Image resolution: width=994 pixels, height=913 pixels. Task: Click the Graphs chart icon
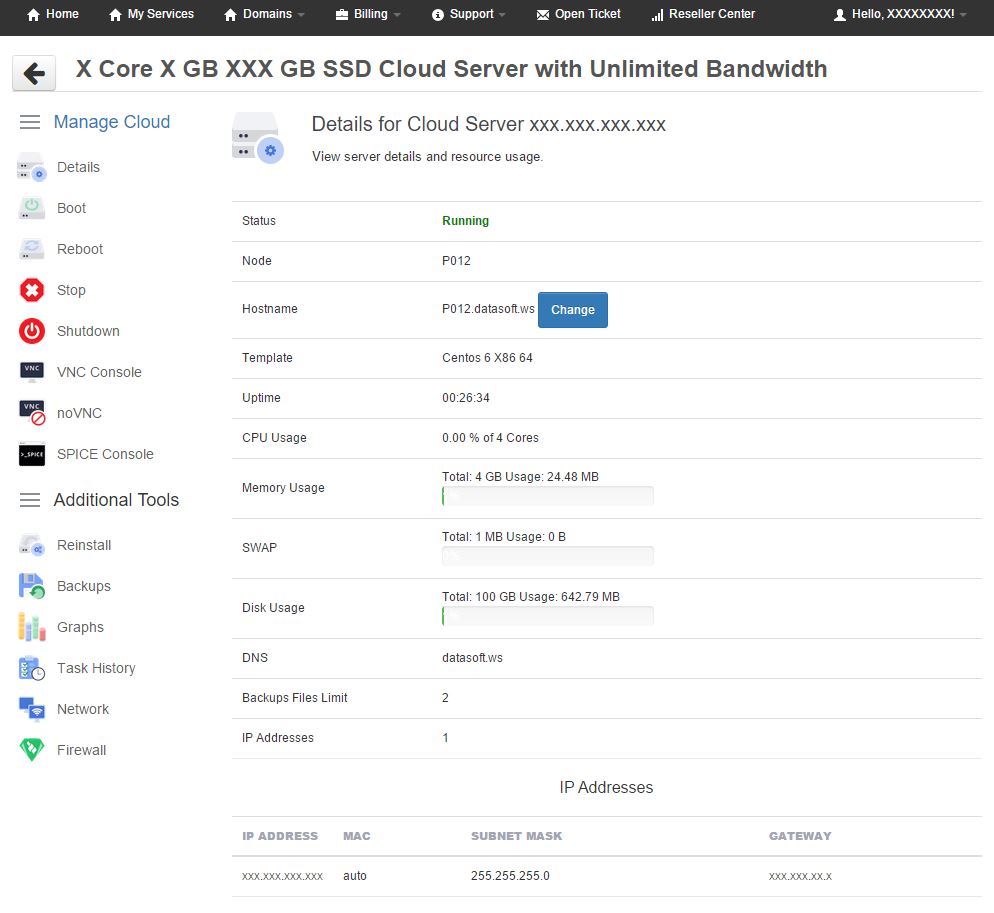(32, 627)
